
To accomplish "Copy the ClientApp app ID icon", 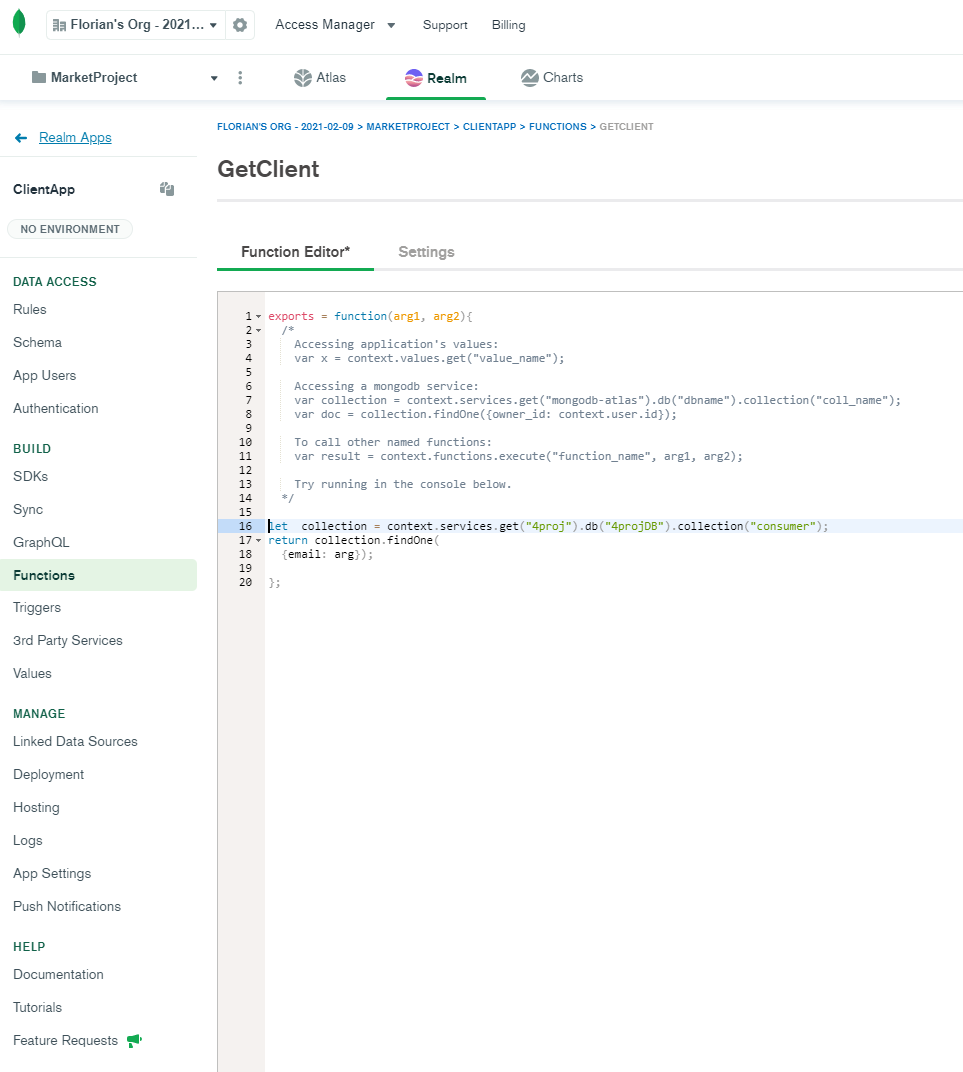I will [x=166, y=188].
